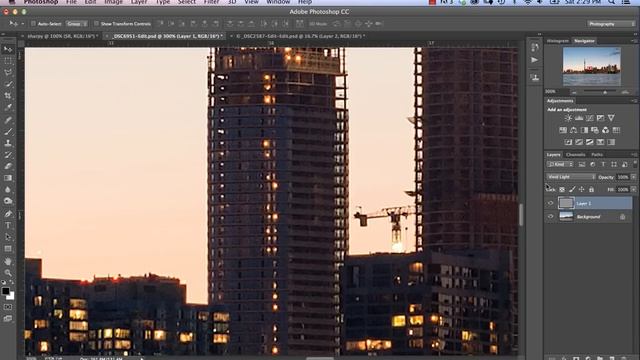Open the Adjustments panel flyout menu

[633, 100]
